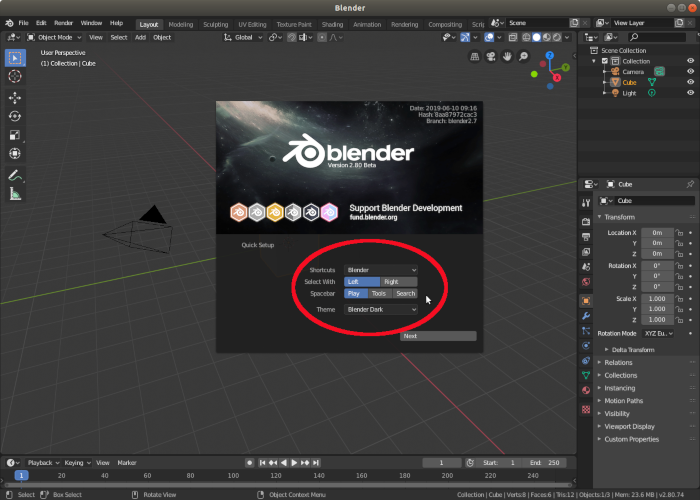This screenshot has width=700, height=500.
Task: Pick the Scale tool
Action: 15,135
